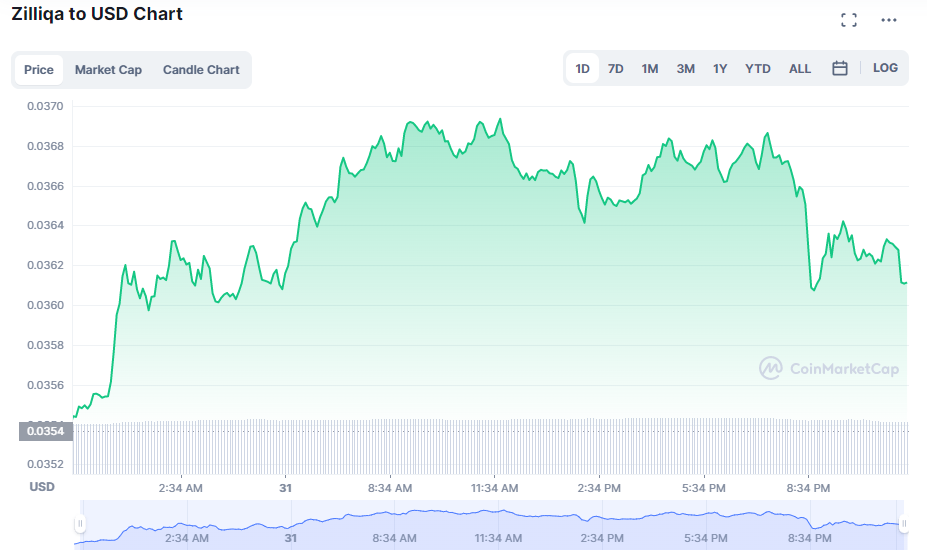
Task: Click the 2:34 PM label on main axis
Action: [x=599, y=489]
